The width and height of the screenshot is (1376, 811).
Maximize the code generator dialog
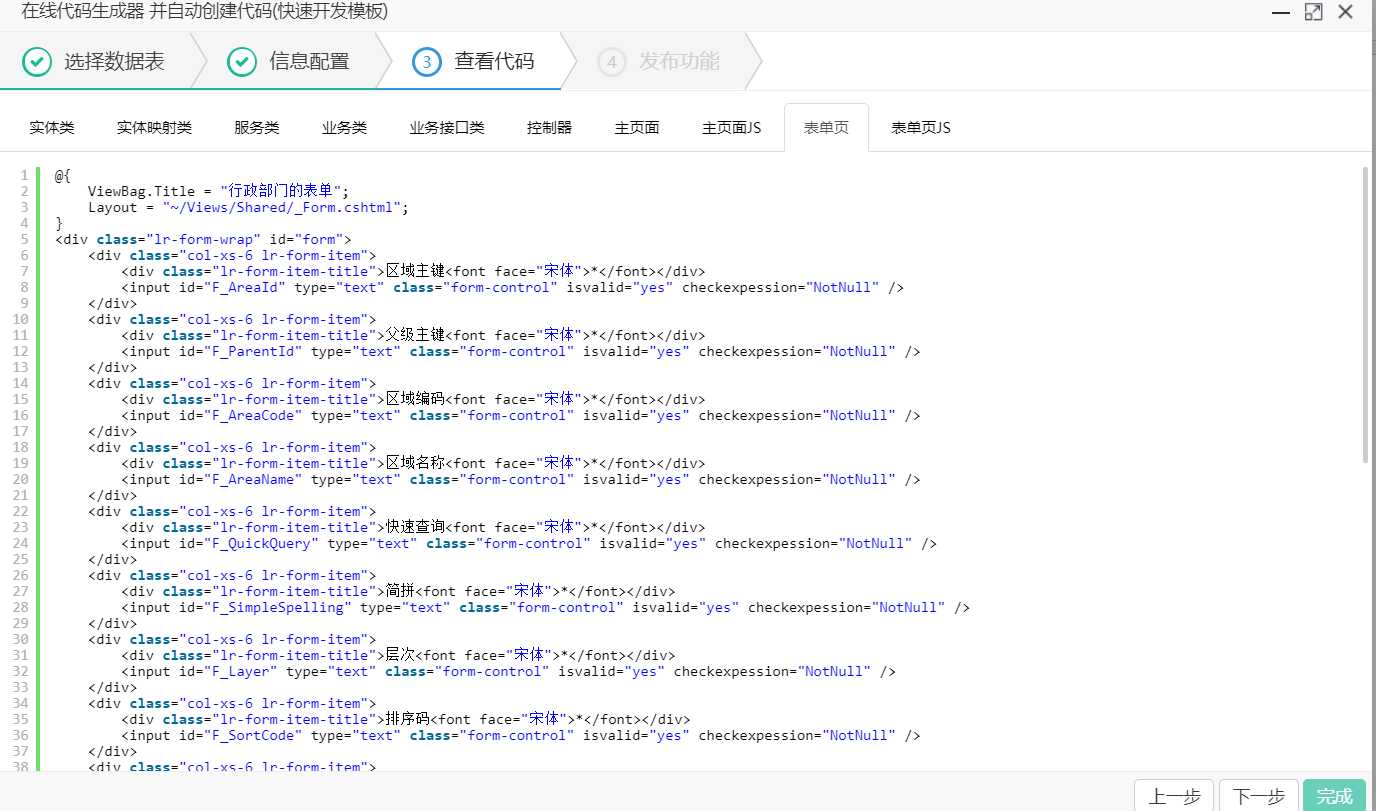coord(1313,12)
